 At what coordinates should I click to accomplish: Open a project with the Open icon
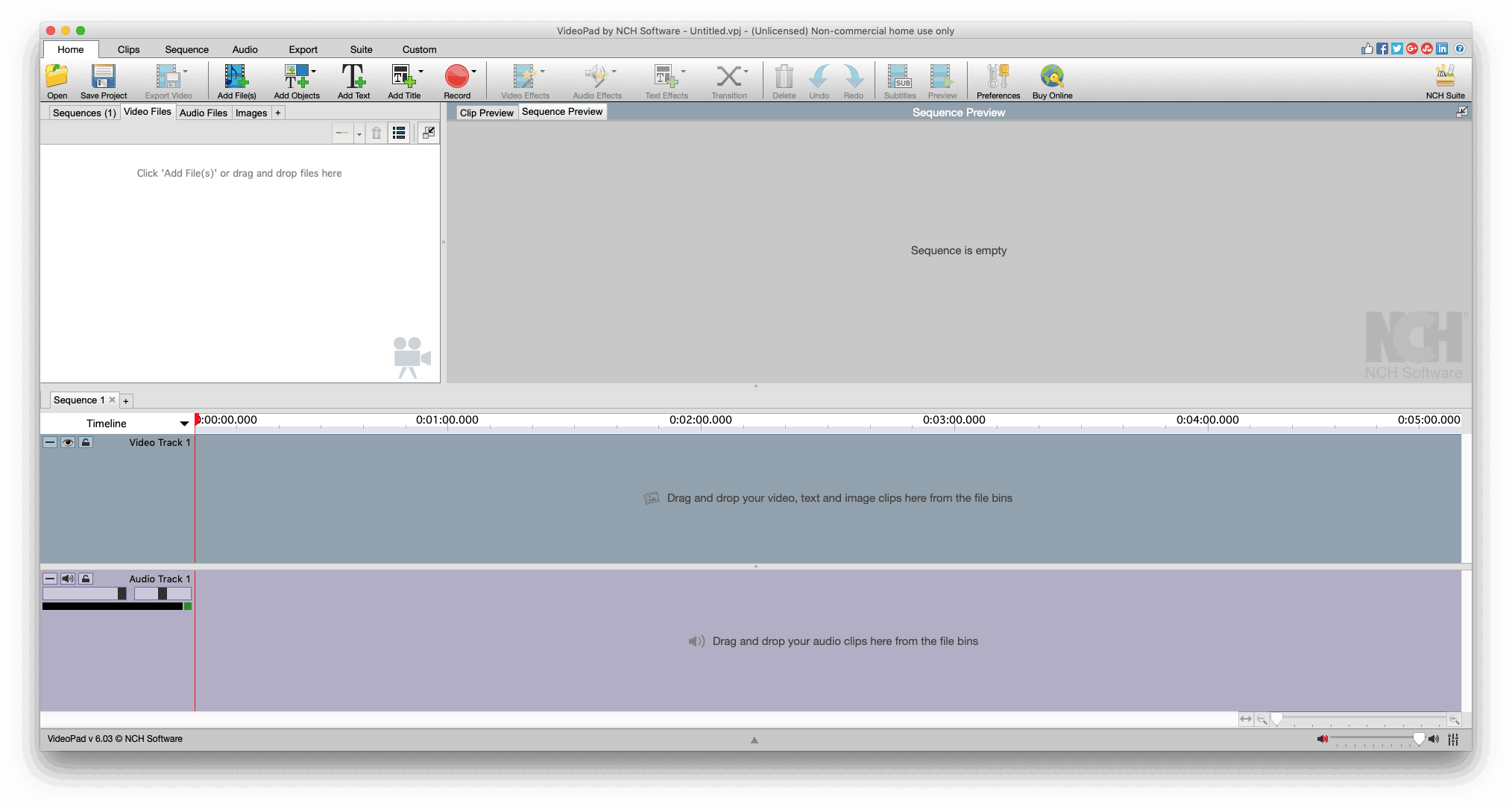click(x=57, y=81)
